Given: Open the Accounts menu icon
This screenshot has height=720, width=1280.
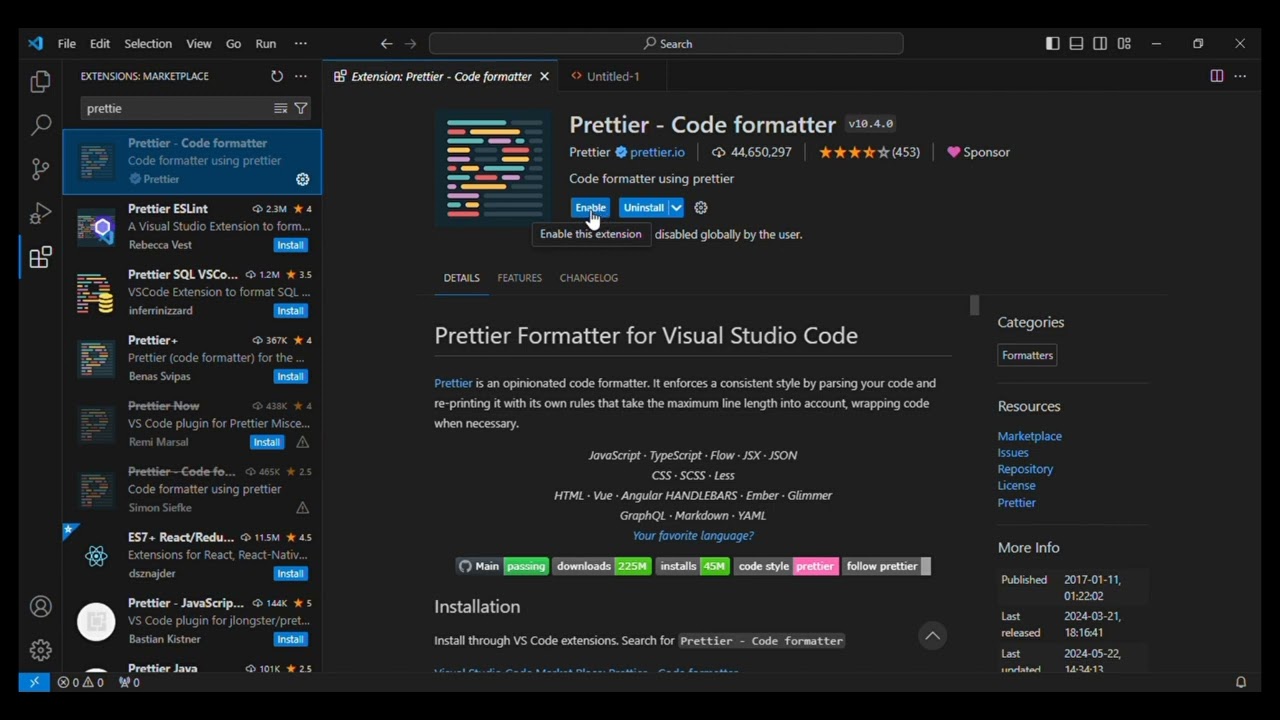Looking at the screenshot, I should point(40,607).
